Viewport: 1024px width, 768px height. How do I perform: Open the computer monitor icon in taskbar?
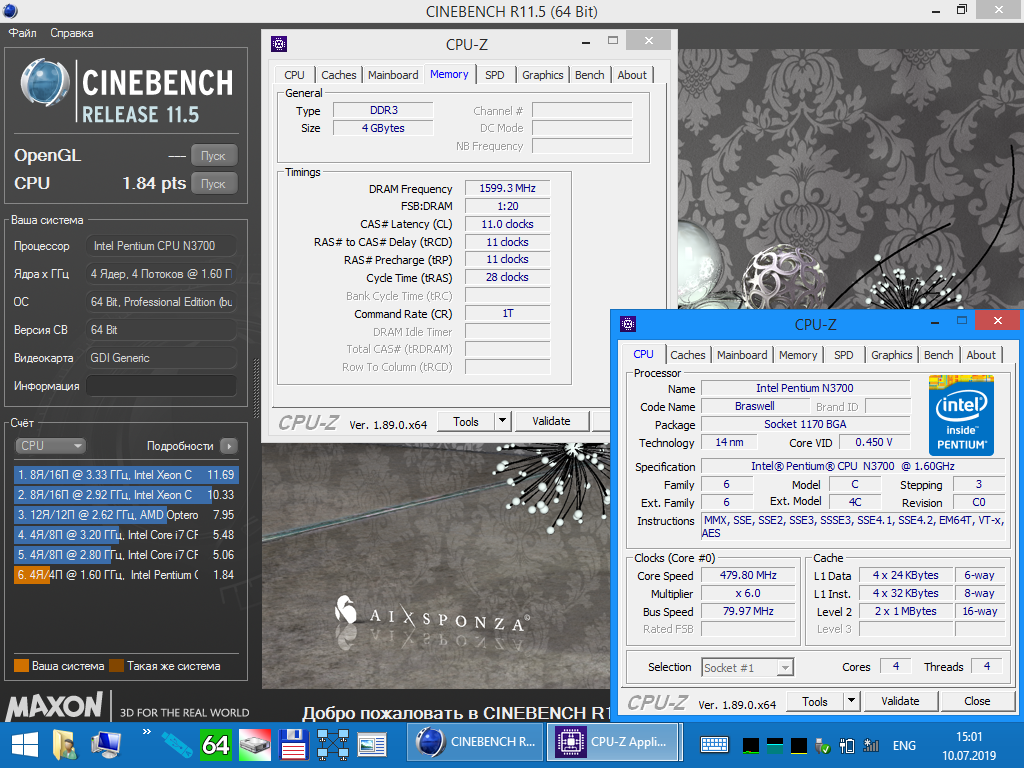[x=106, y=744]
